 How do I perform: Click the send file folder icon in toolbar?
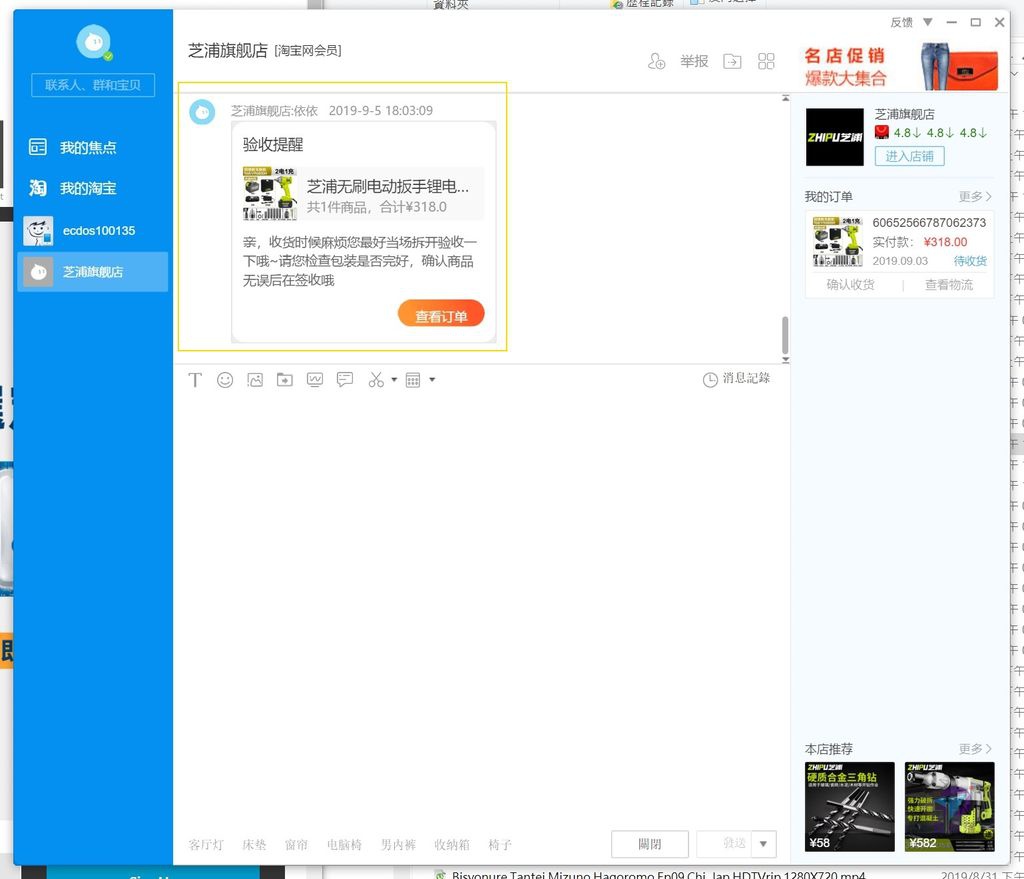click(285, 380)
